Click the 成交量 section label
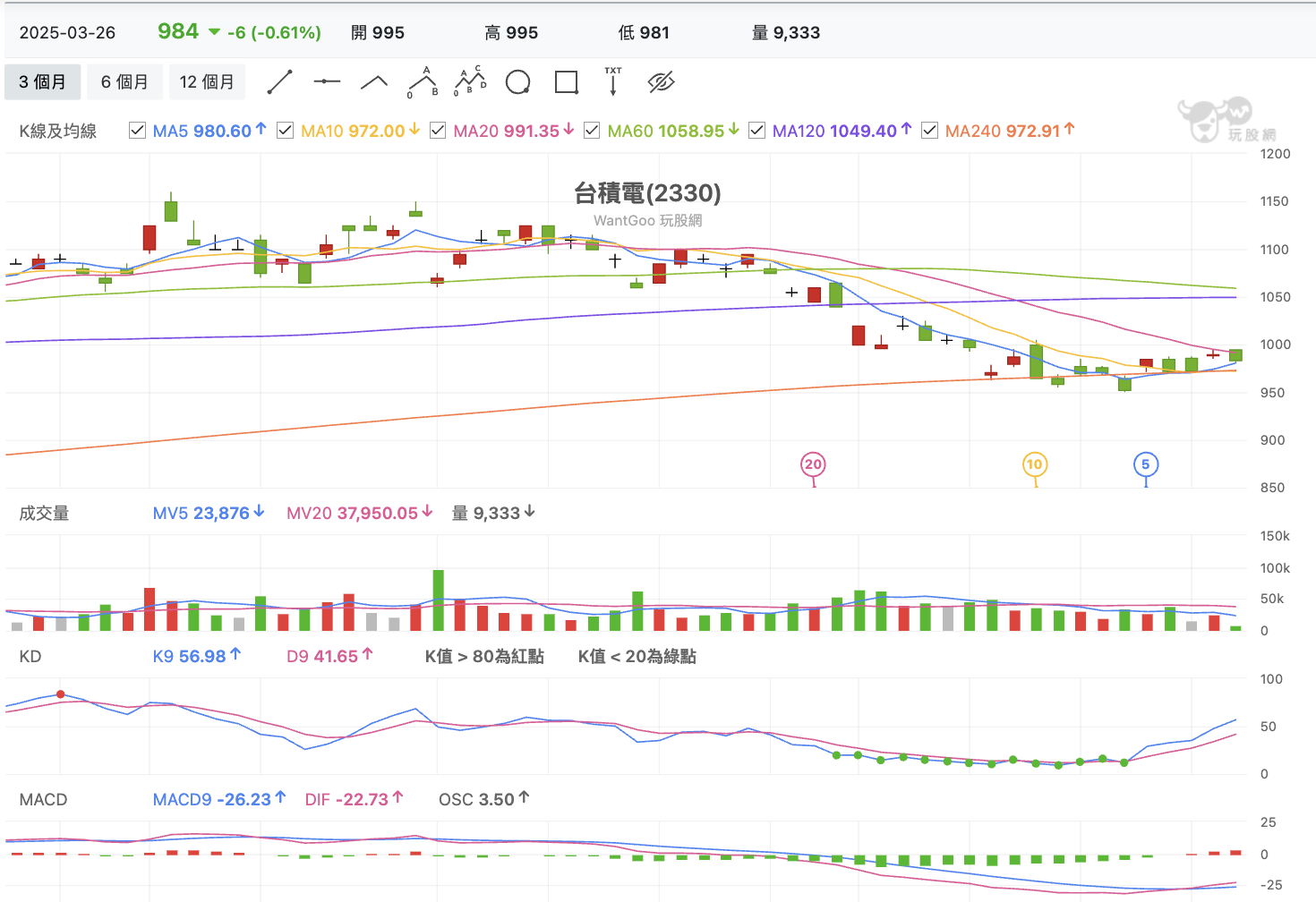 (x=44, y=513)
